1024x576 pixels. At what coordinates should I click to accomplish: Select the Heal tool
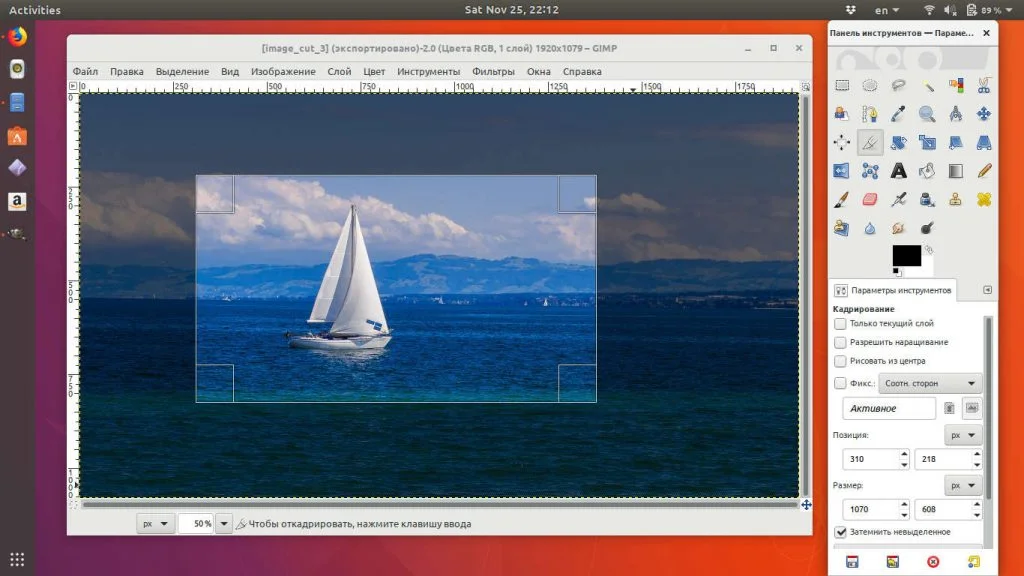[984, 199]
